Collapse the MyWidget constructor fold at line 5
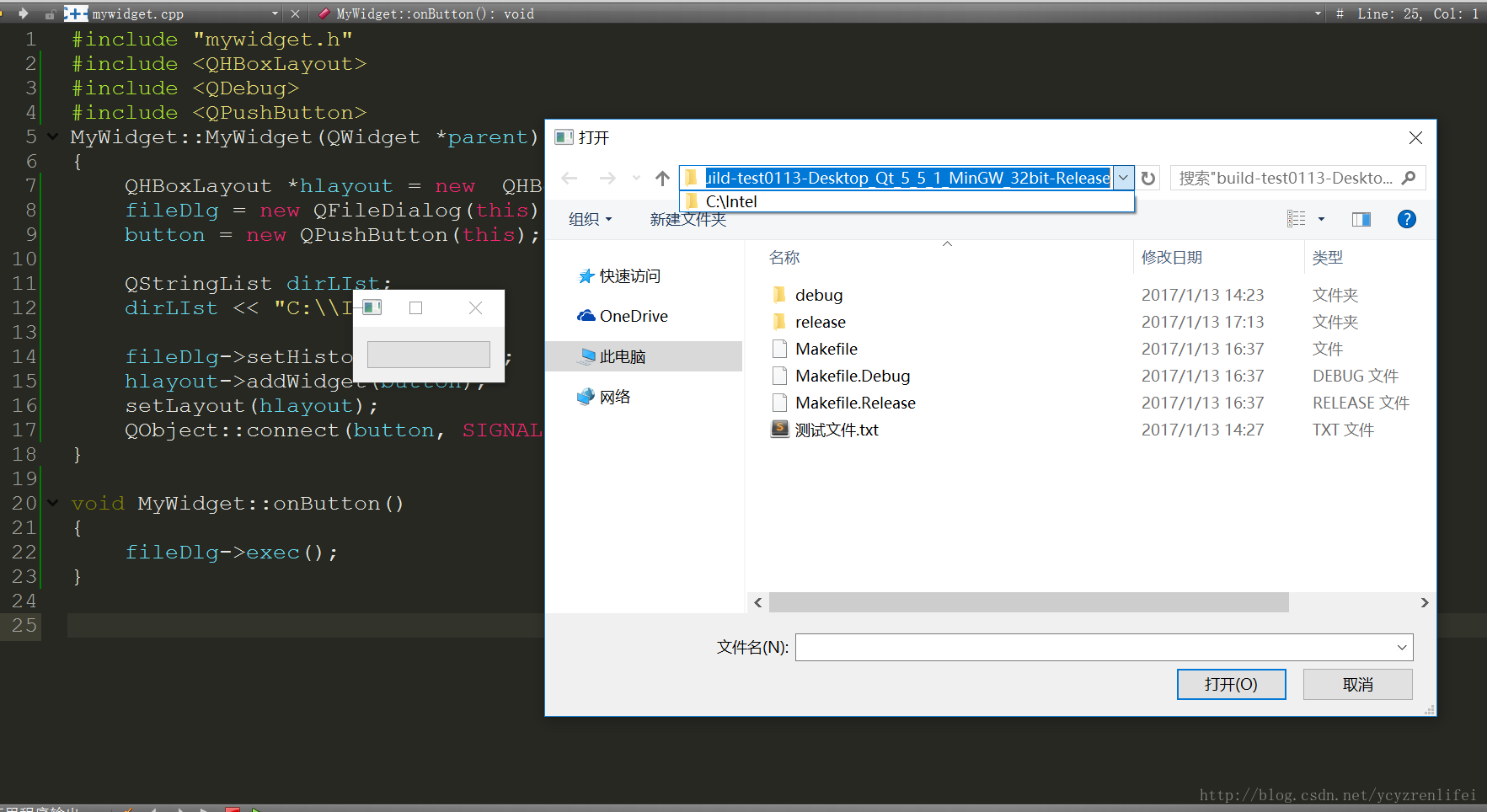 52,136
